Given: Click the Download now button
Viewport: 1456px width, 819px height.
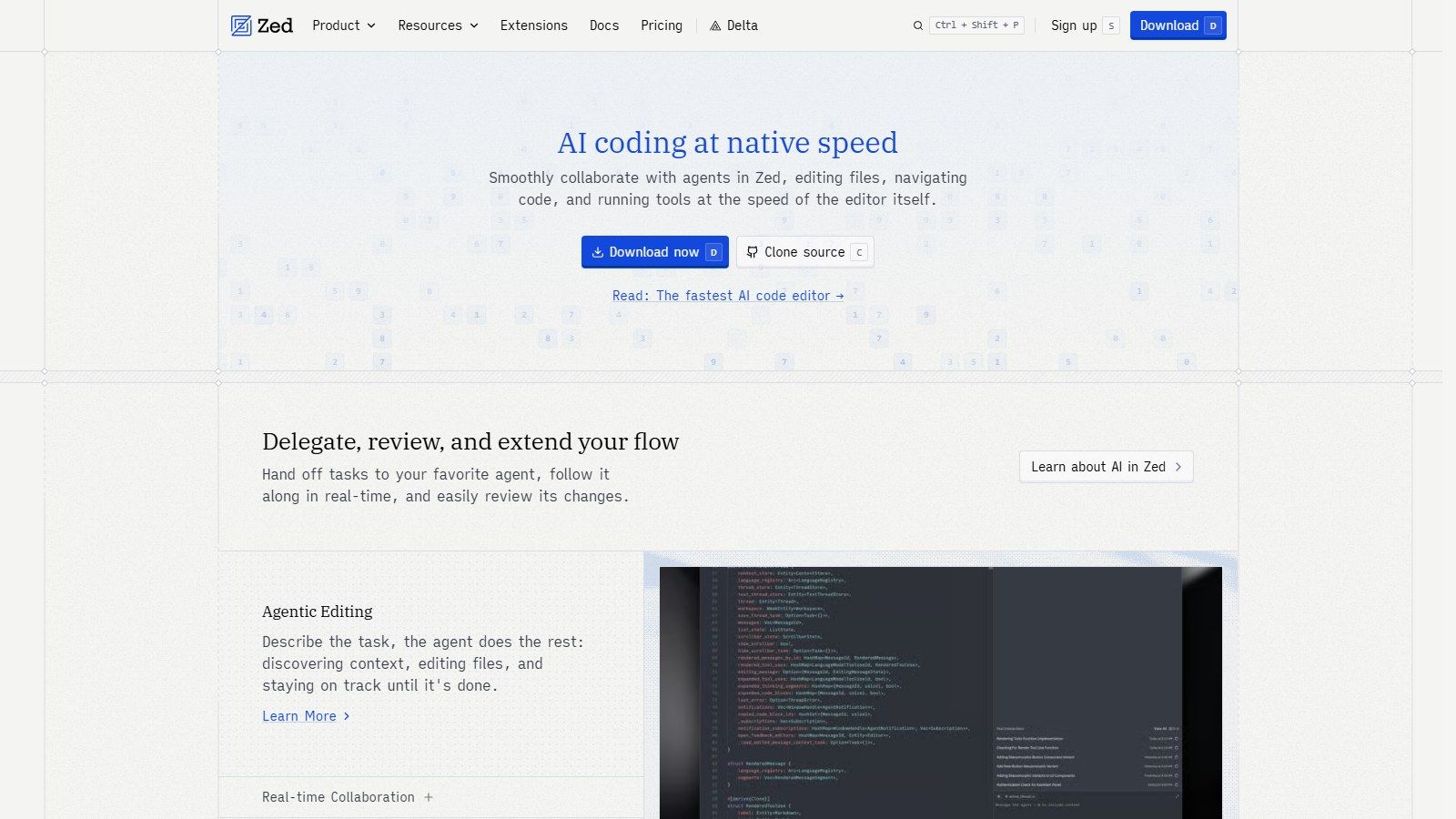Looking at the screenshot, I should pyautogui.click(x=655, y=252).
